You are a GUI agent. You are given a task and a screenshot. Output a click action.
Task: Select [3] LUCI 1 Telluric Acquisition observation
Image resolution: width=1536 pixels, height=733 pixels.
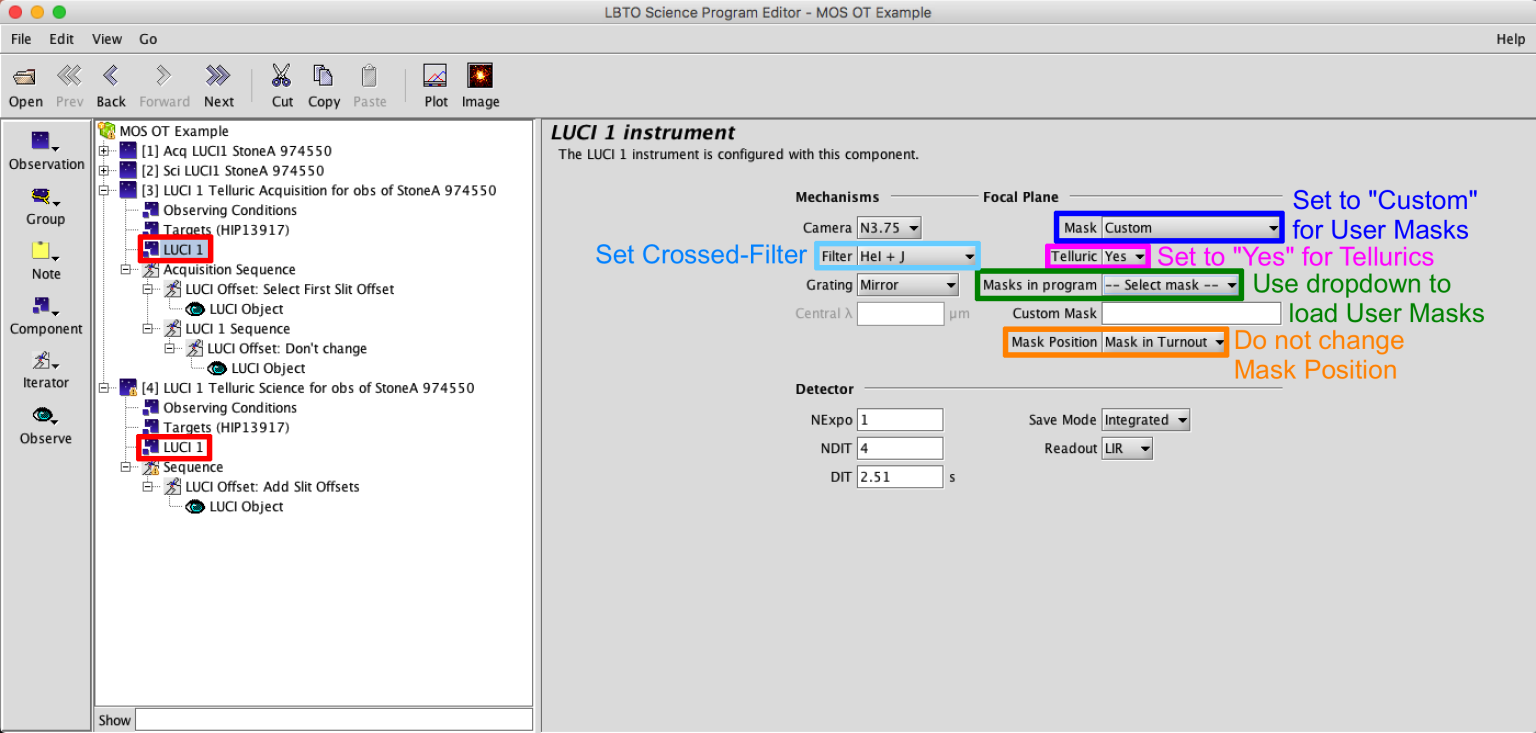[x=318, y=190]
